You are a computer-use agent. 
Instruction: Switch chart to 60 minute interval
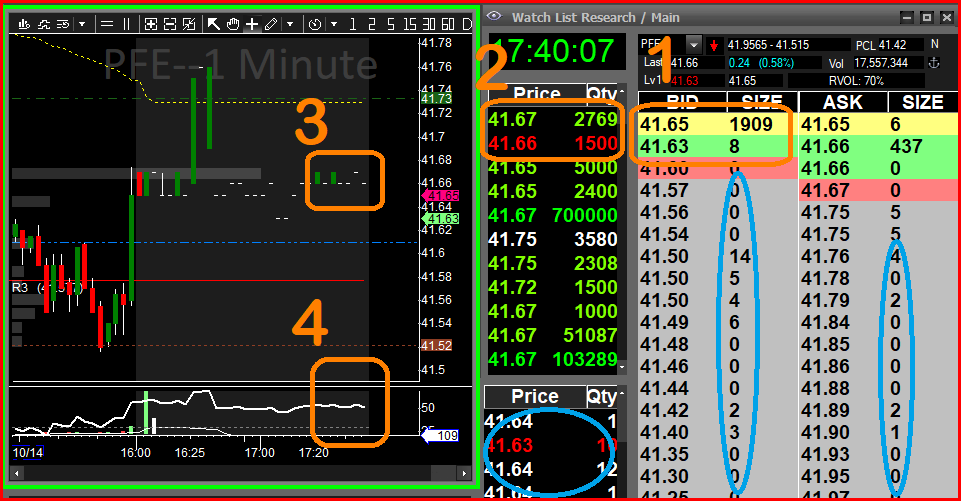[448, 24]
